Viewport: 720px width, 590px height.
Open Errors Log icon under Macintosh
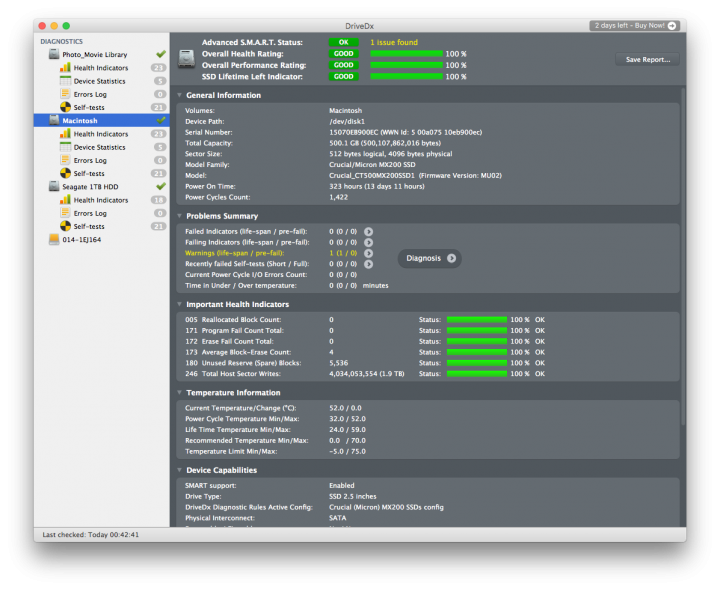click(65, 160)
